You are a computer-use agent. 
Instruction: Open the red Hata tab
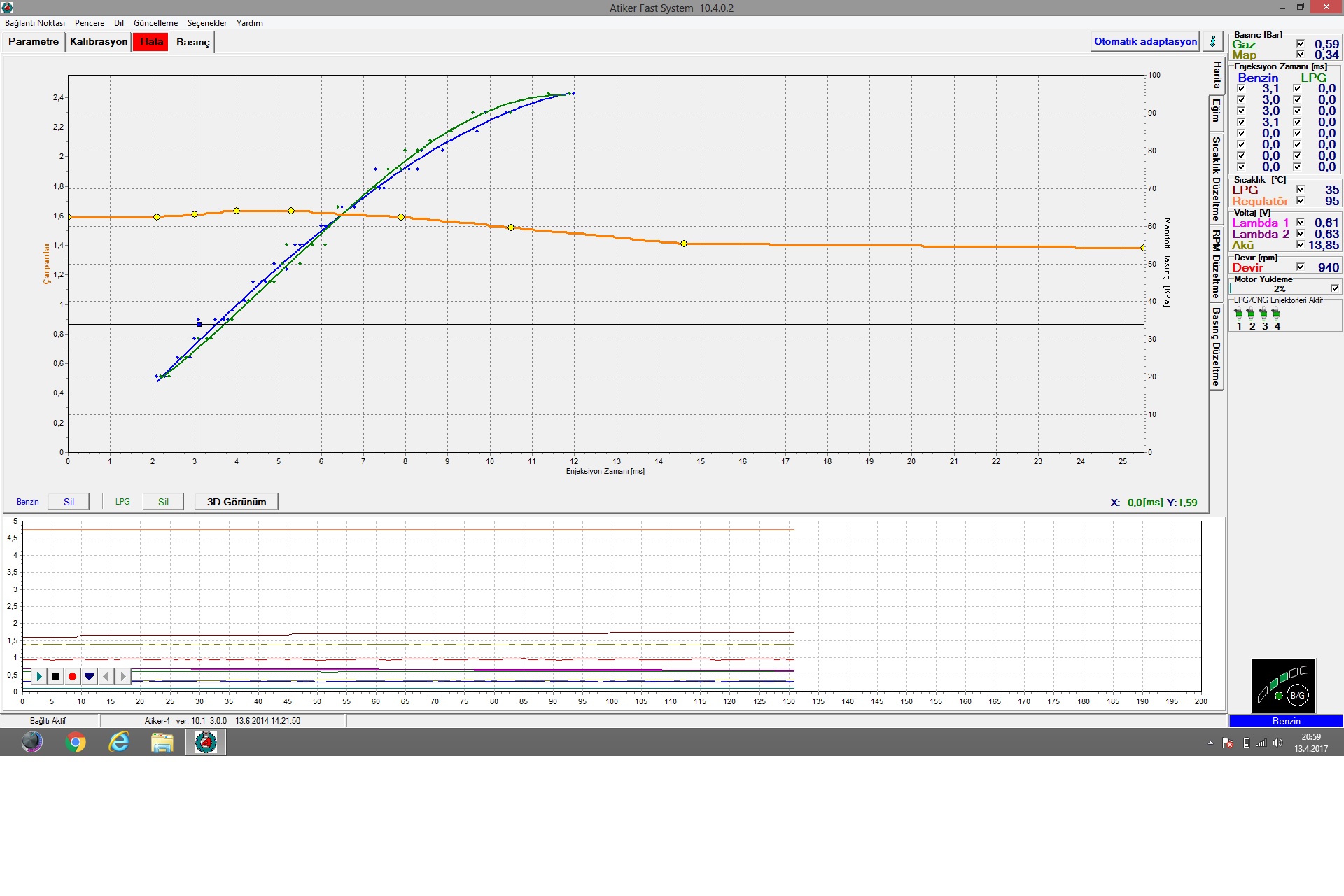(151, 41)
